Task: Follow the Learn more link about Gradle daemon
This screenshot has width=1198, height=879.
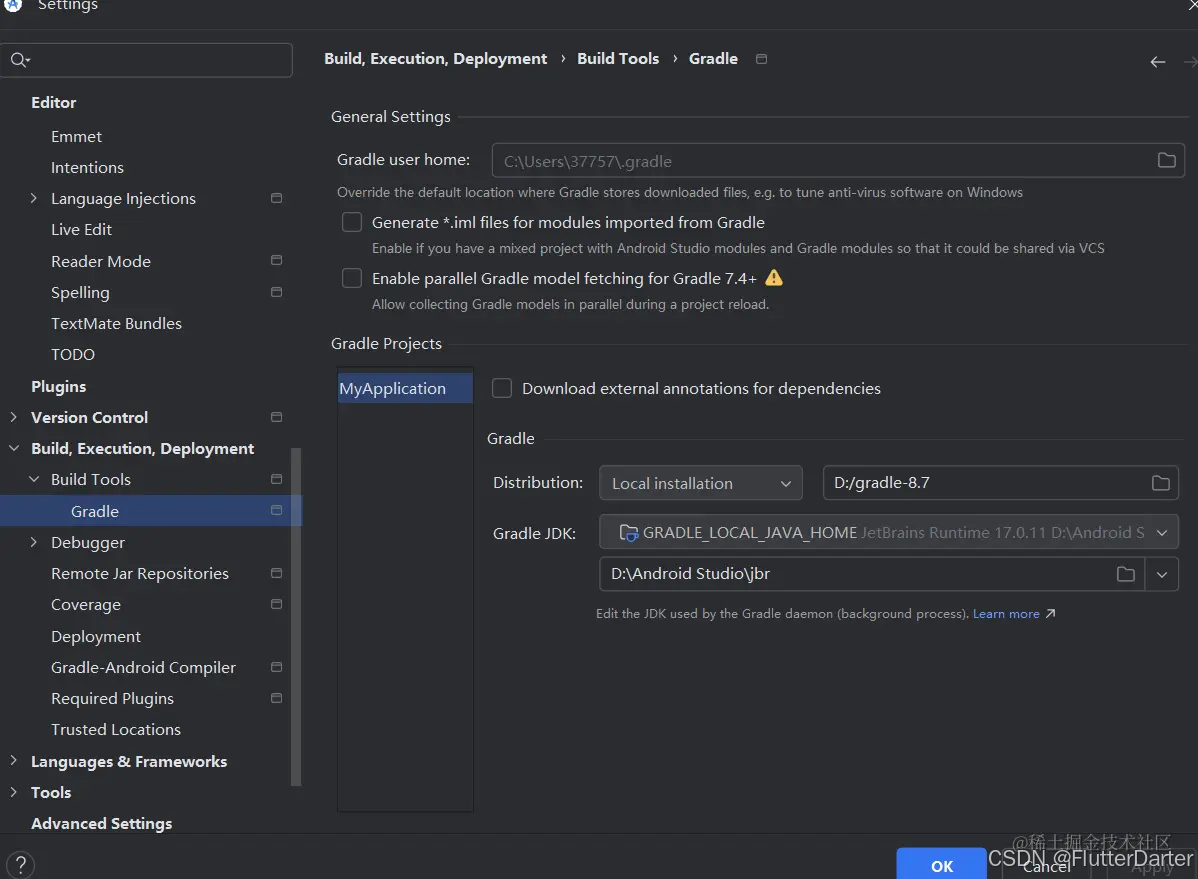Action: click(1008, 613)
